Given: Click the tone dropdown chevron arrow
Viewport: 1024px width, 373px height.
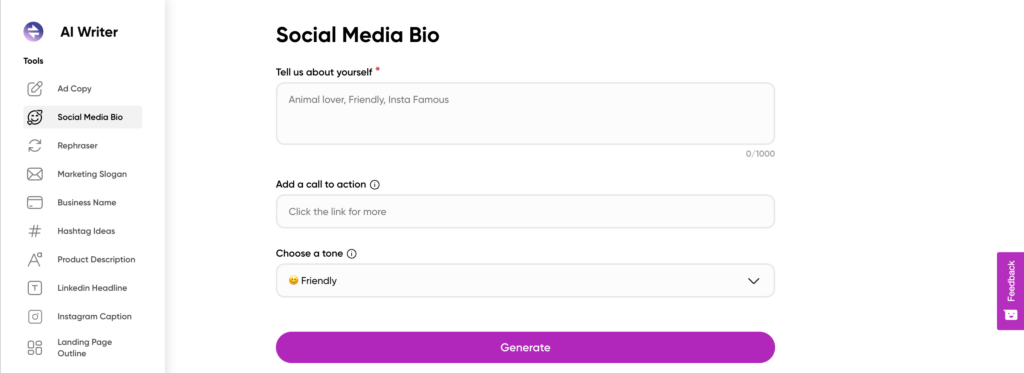Looking at the screenshot, I should coord(754,281).
